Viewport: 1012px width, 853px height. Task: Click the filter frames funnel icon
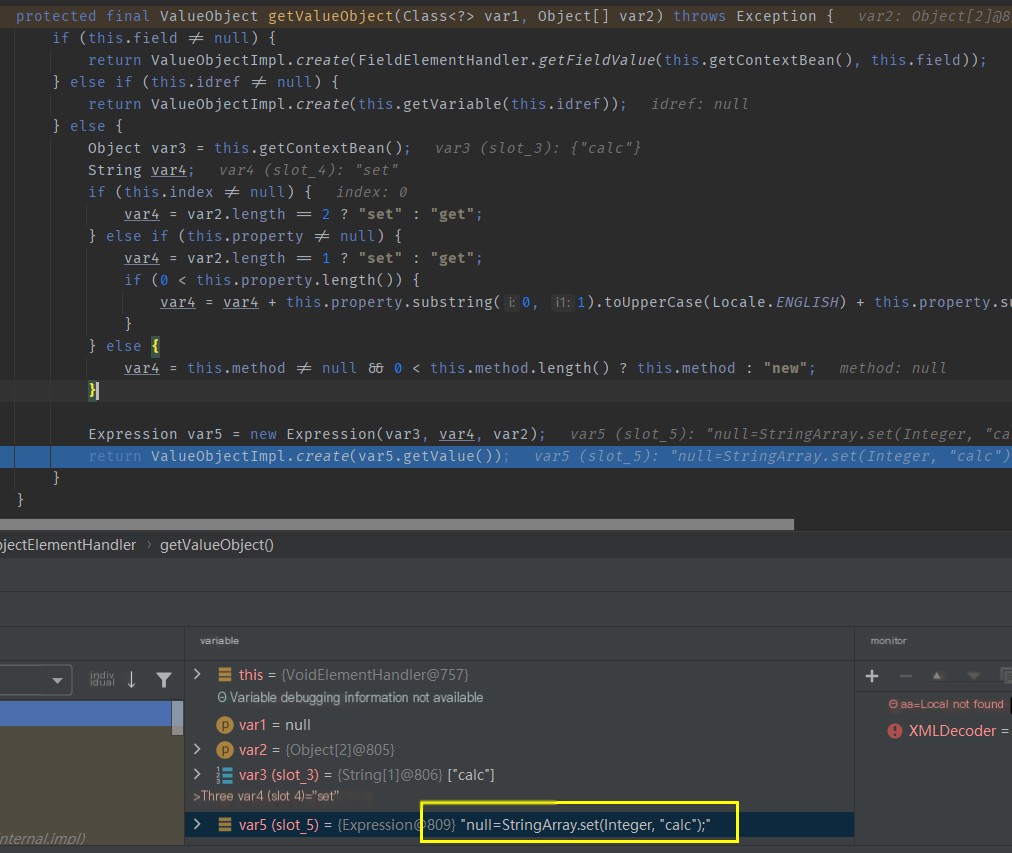[164, 679]
